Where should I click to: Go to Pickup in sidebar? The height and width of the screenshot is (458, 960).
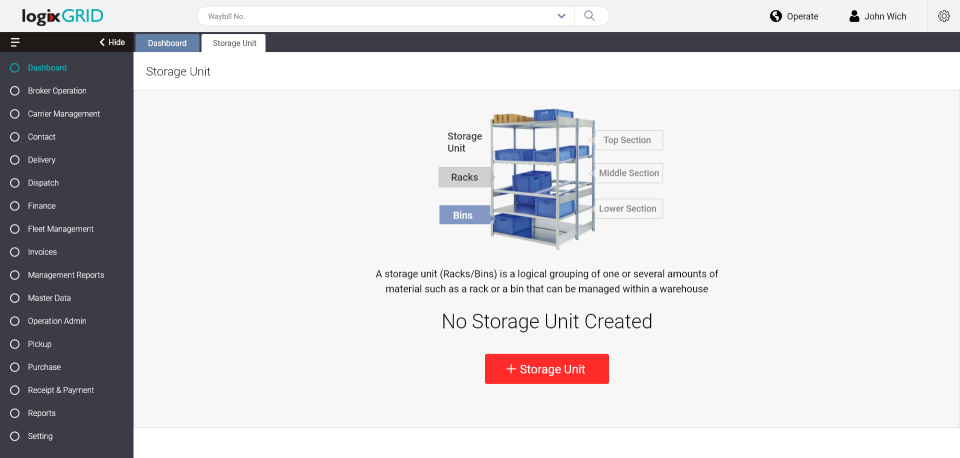40,344
